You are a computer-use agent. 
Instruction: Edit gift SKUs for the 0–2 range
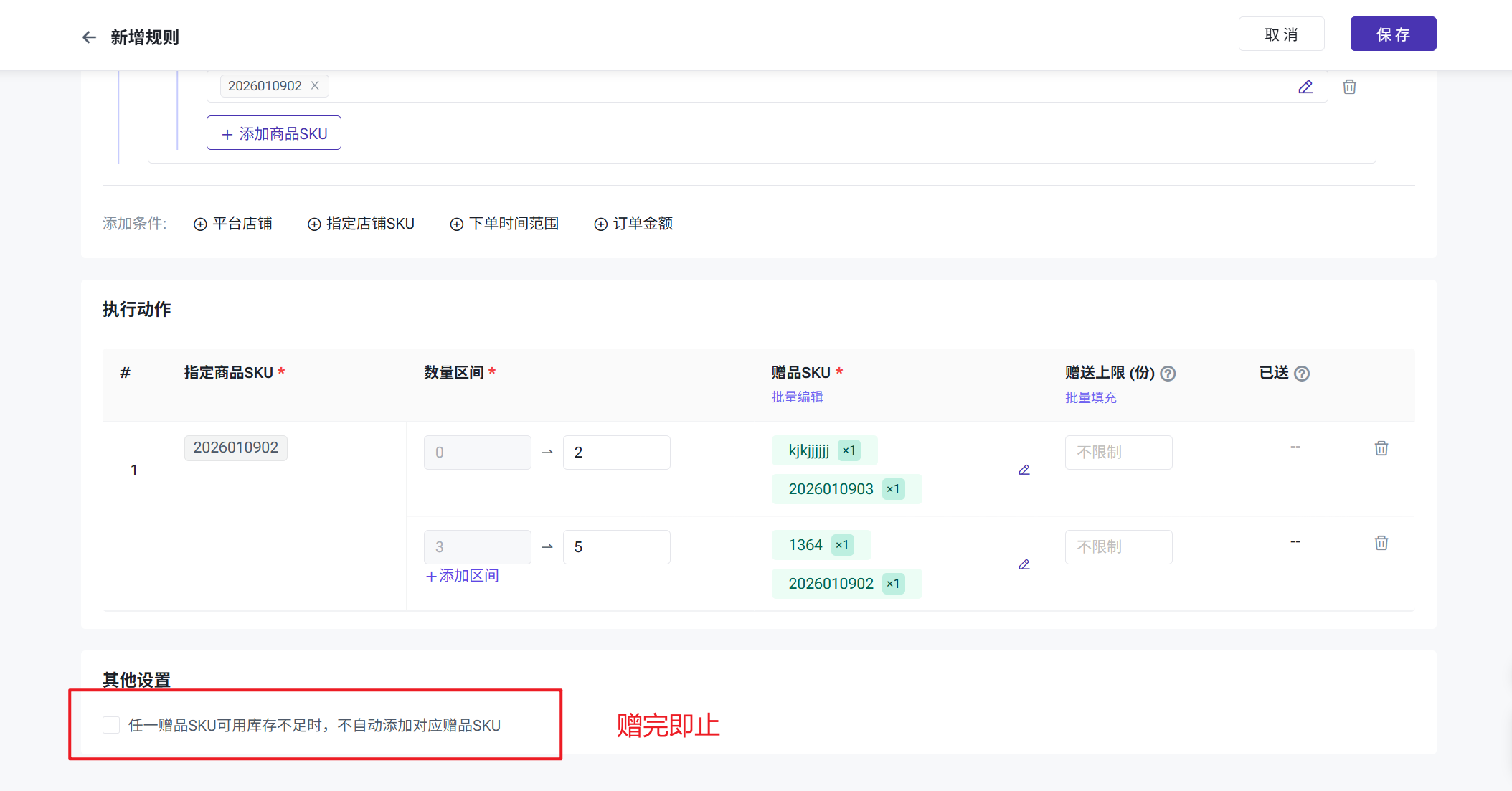[x=1024, y=470]
